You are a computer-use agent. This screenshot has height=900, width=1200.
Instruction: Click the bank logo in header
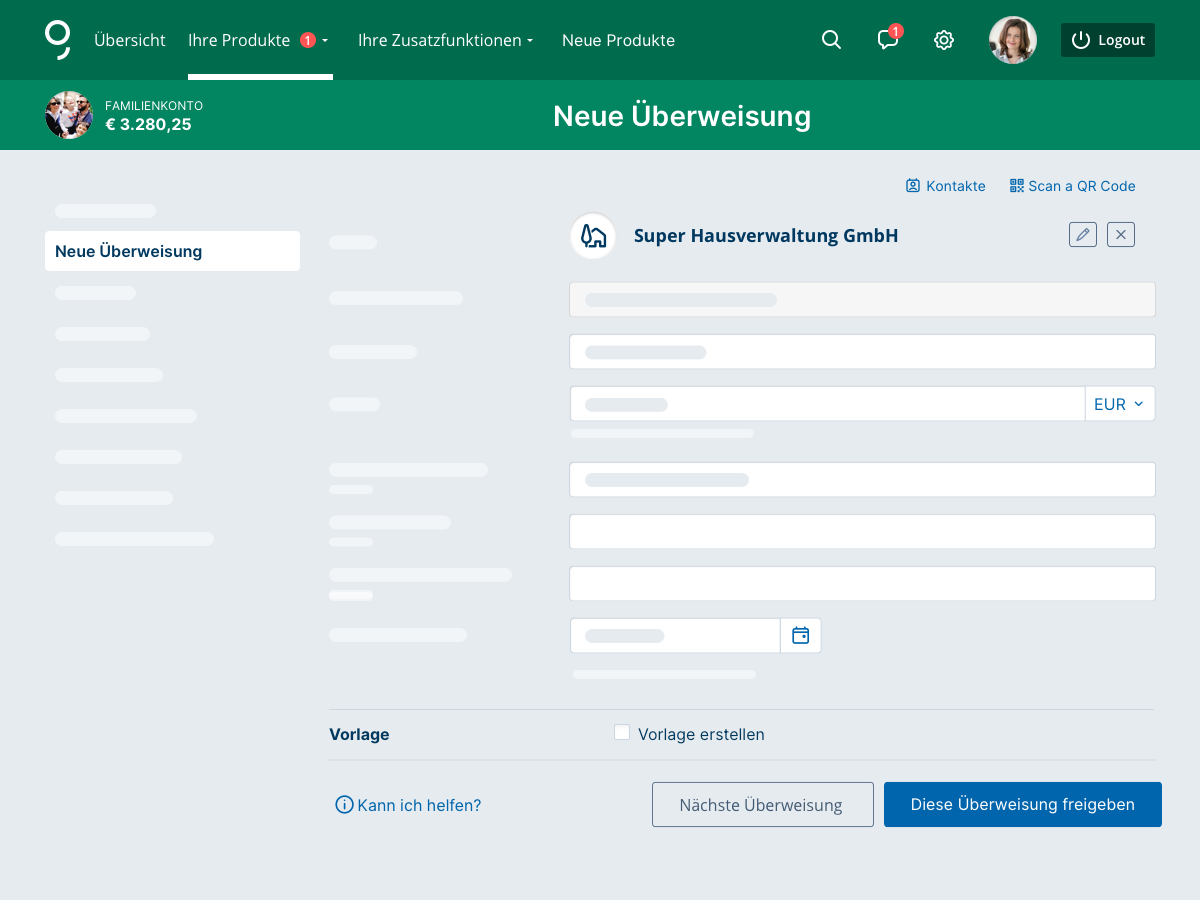coord(58,40)
